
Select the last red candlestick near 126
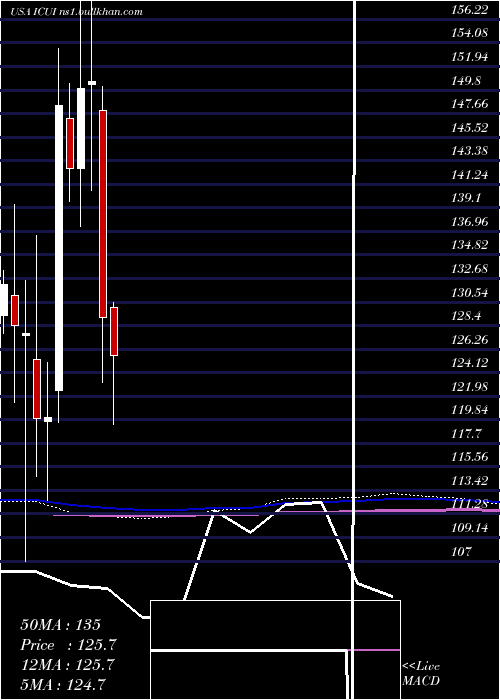114,331
